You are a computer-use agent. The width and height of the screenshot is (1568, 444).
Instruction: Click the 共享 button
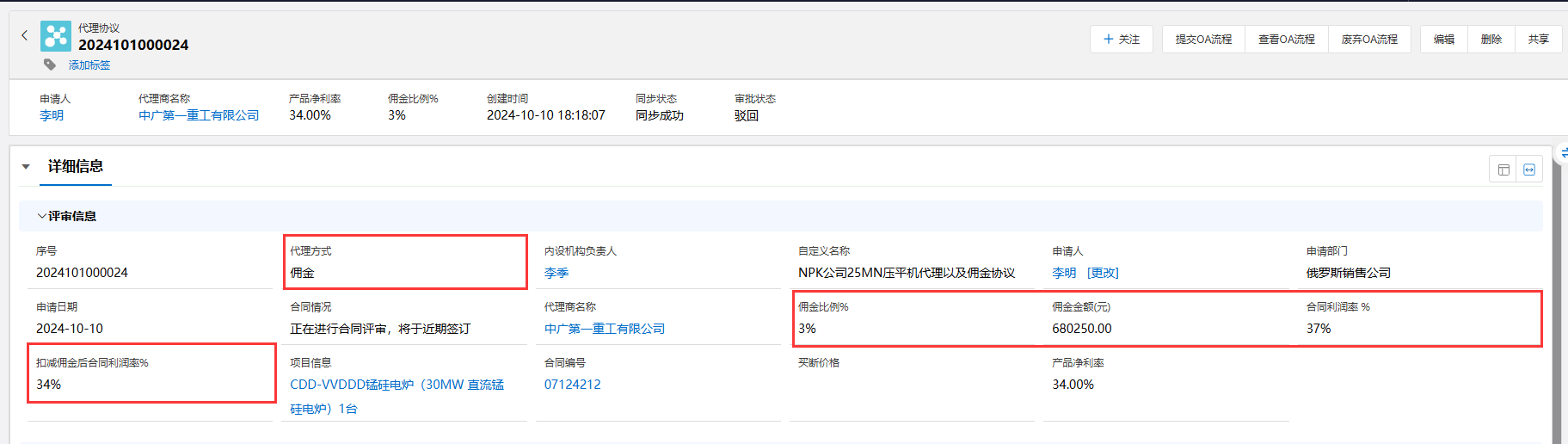pyautogui.click(x=1538, y=40)
